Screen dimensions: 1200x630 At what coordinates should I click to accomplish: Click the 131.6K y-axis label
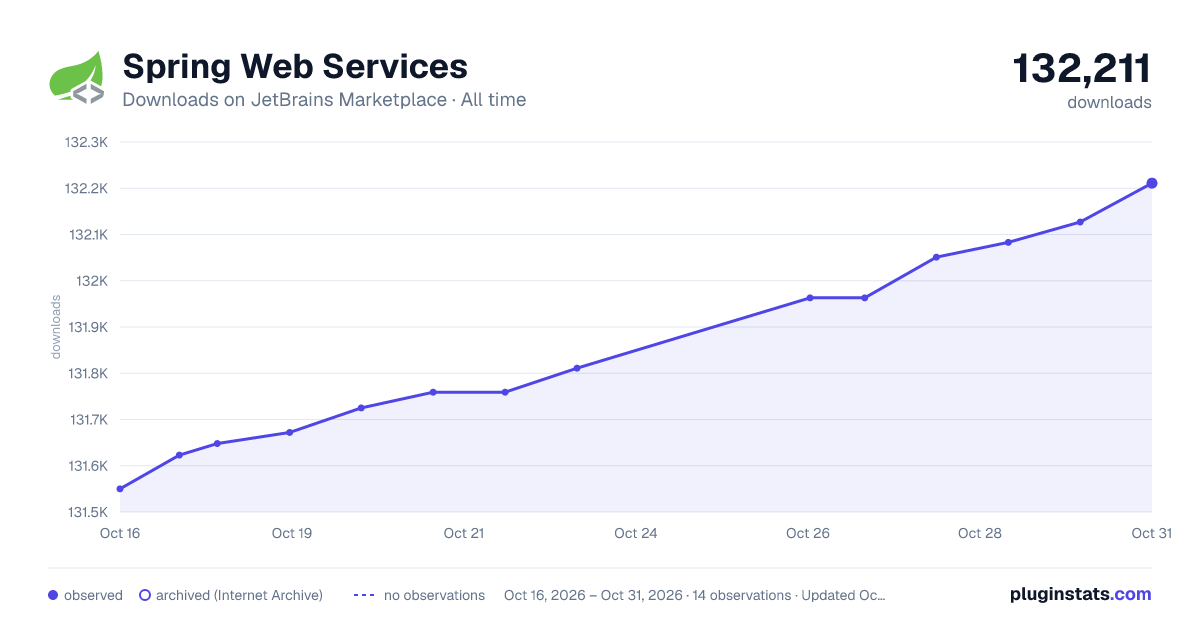click(x=87, y=466)
